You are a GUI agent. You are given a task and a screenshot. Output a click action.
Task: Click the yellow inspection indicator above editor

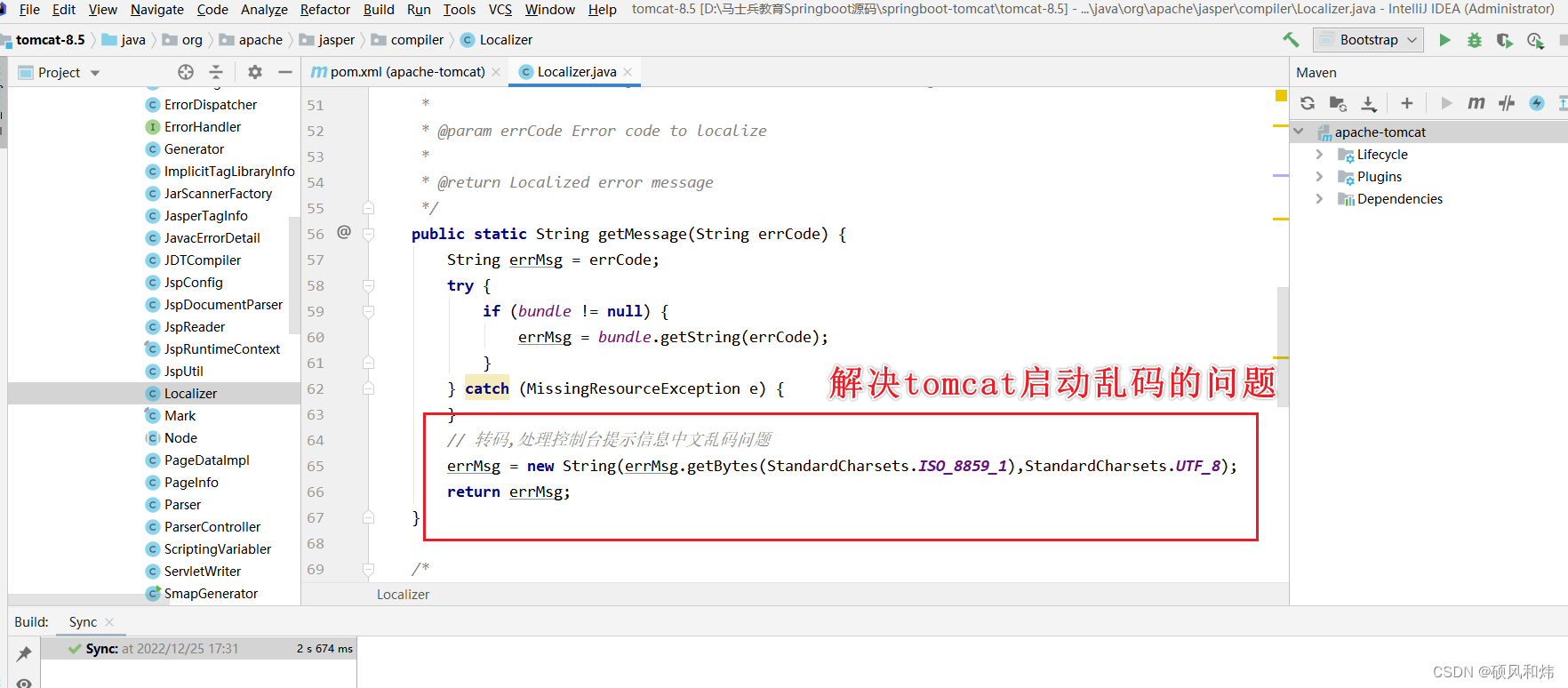pos(1281,95)
